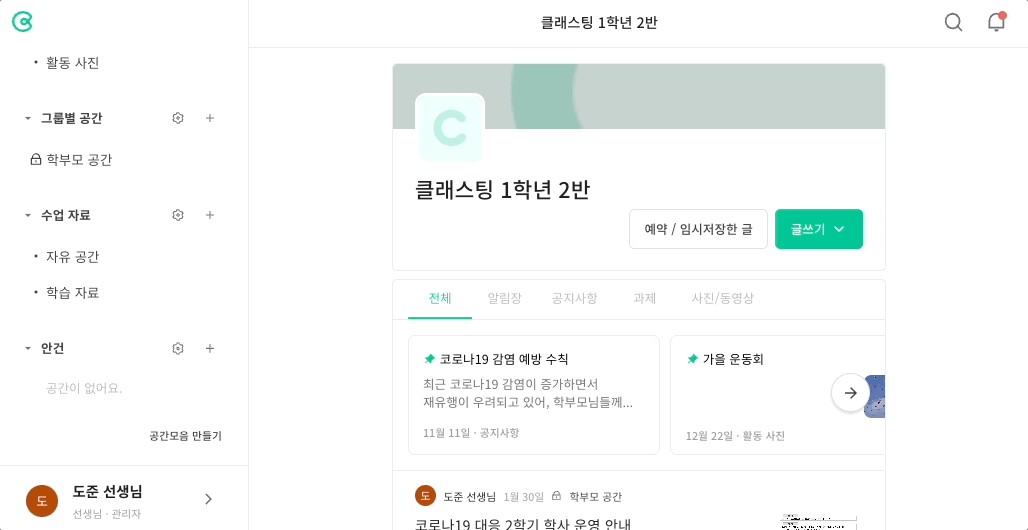Click the Classting logo icon
This screenshot has width=1028, height=530.
coord(22,22)
